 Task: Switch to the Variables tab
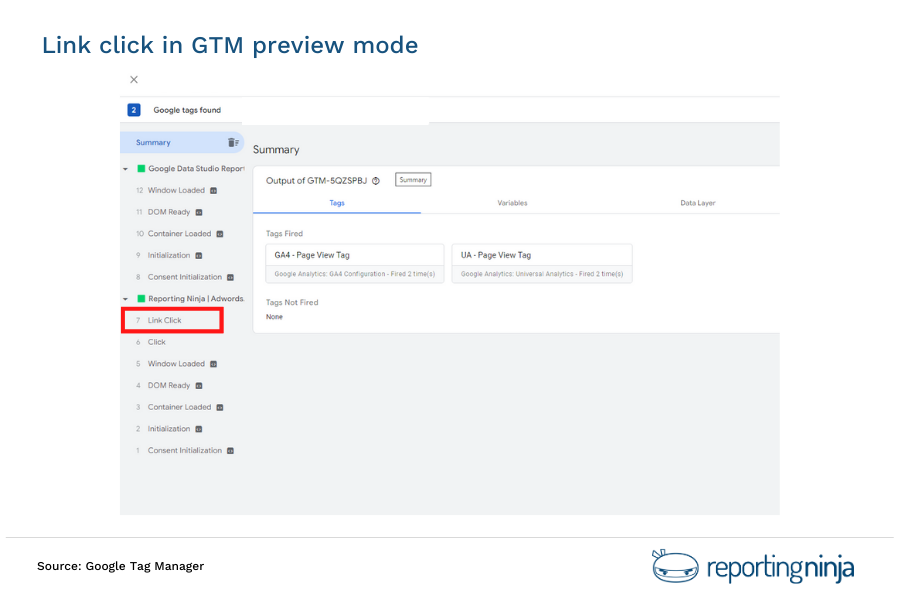point(513,203)
